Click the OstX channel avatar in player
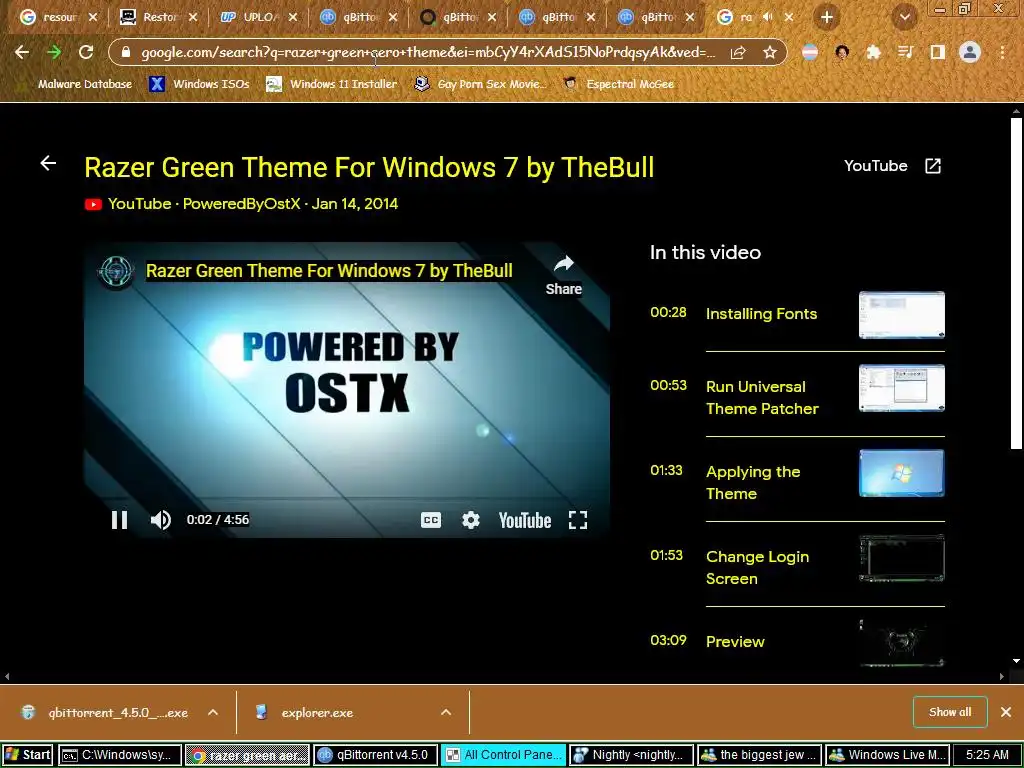The height and width of the screenshot is (768, 1024). 116,271
